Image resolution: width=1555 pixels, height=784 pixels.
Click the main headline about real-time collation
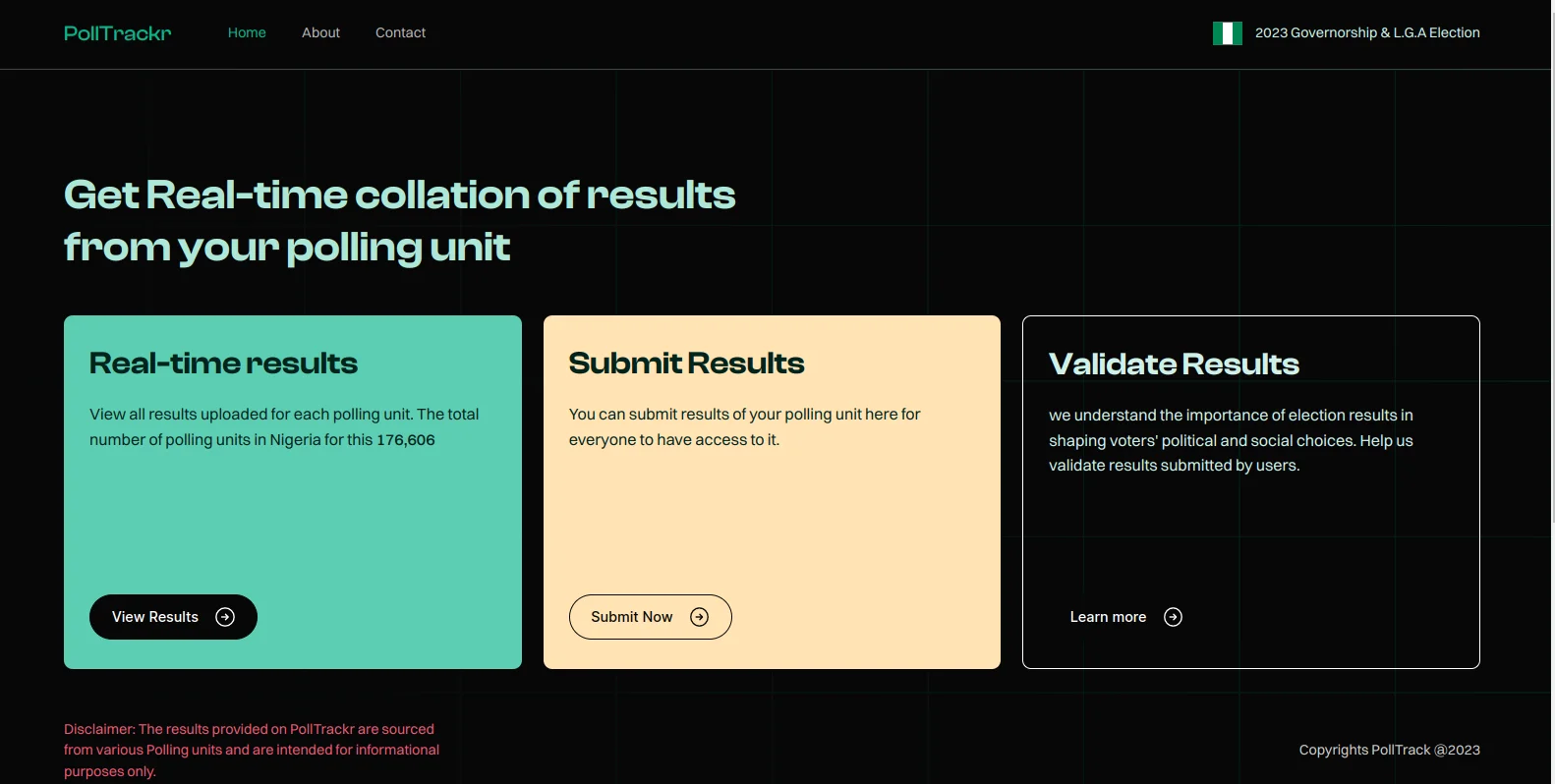[399, 221]
